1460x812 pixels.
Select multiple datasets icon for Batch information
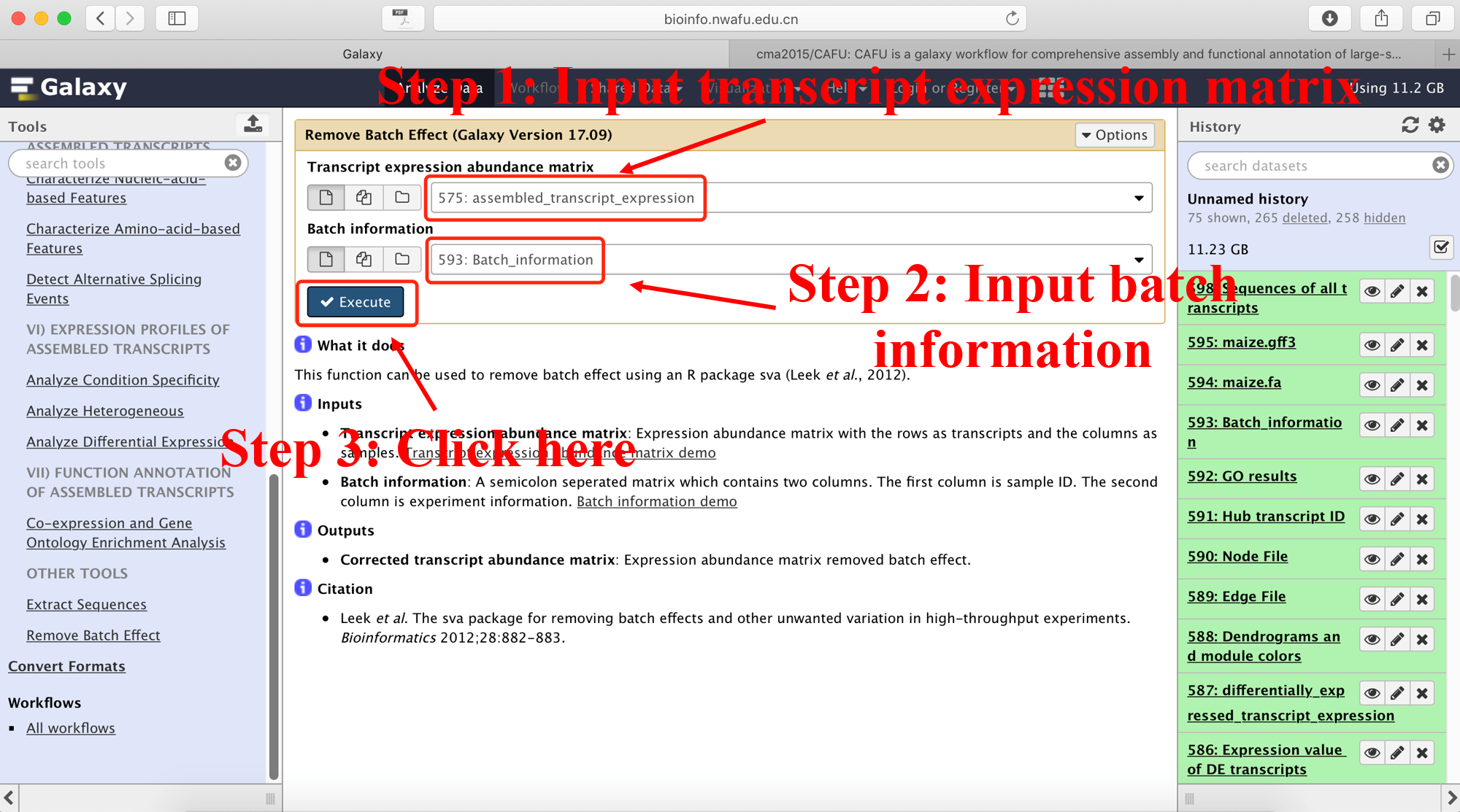pos(364,259)
